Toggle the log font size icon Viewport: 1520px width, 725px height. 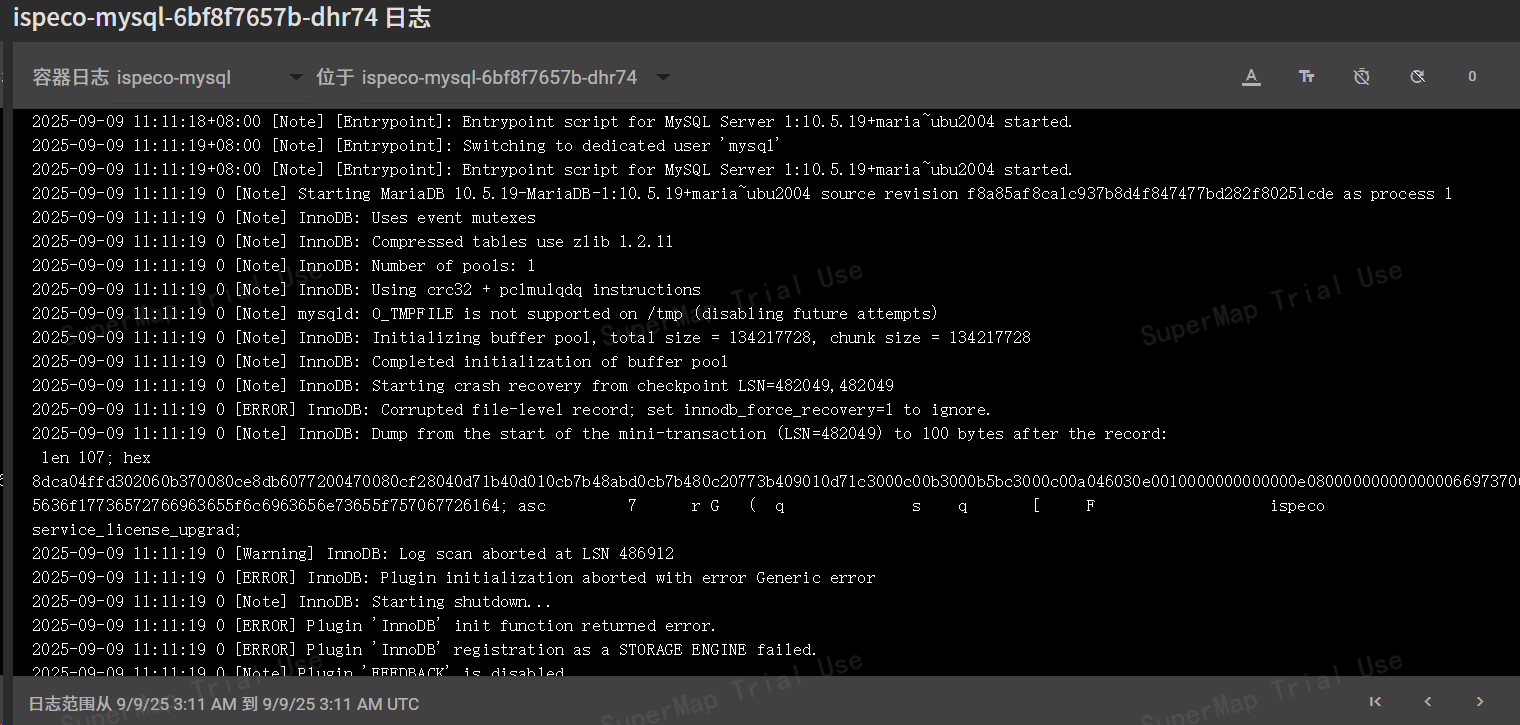pyautogui.click(x=1306, y=77)
